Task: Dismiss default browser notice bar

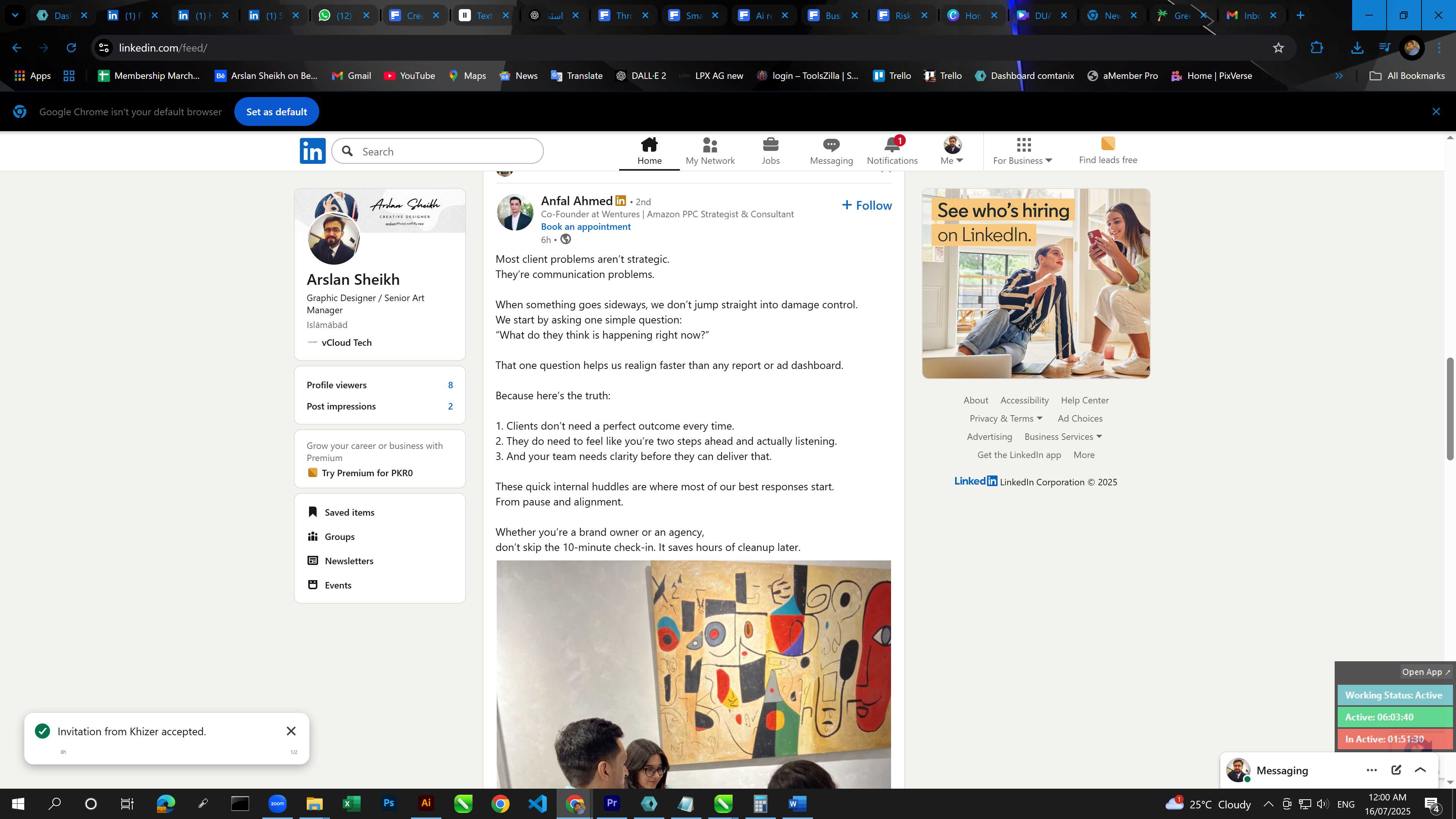Action: click(1436, 112)
